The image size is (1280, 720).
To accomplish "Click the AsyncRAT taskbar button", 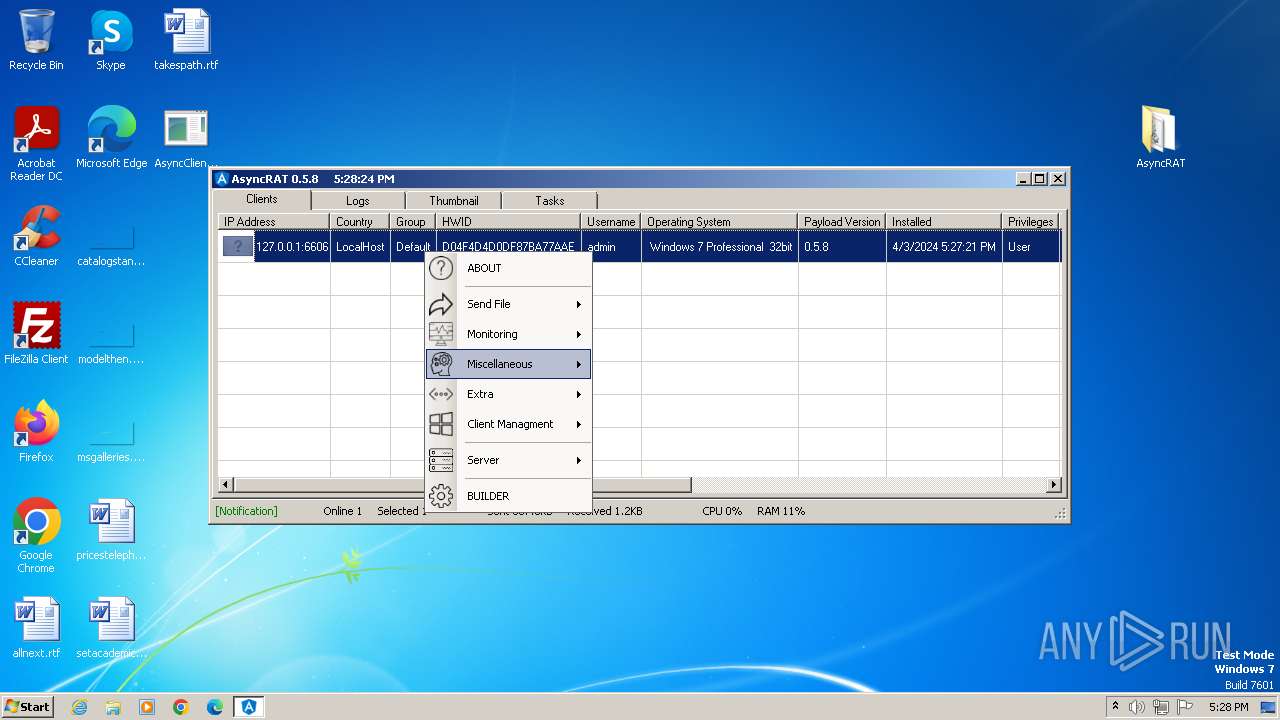I will (x=249, y=707).
